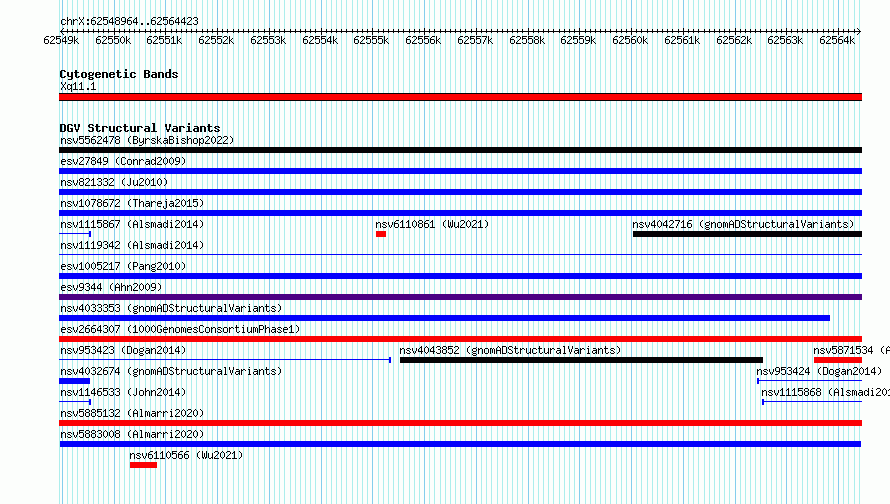Image resolution: width=890 pixels, height=504 pixels.
Task: Select the purple esv9344 variant bar
Action: (460, 297)
